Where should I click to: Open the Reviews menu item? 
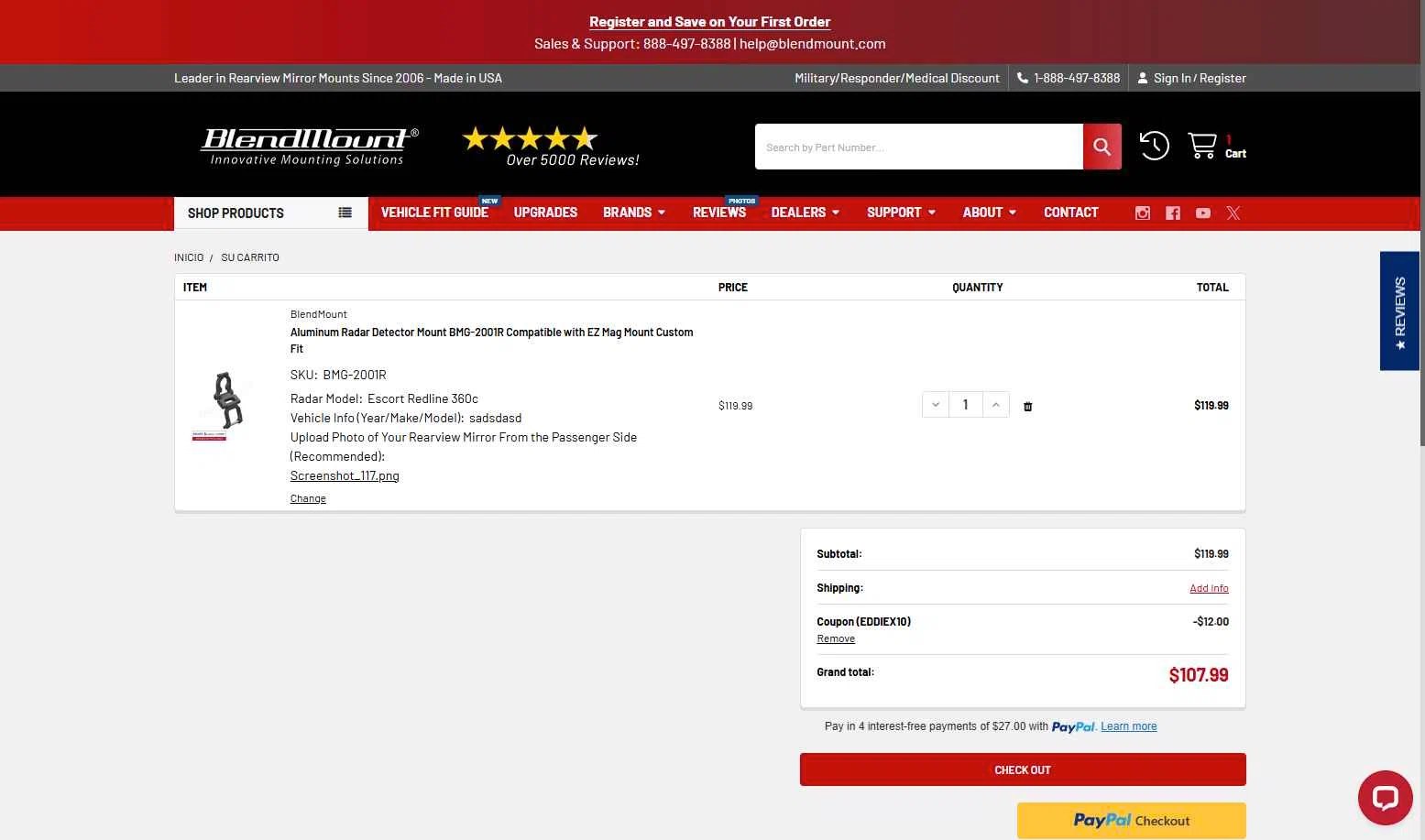719,213
